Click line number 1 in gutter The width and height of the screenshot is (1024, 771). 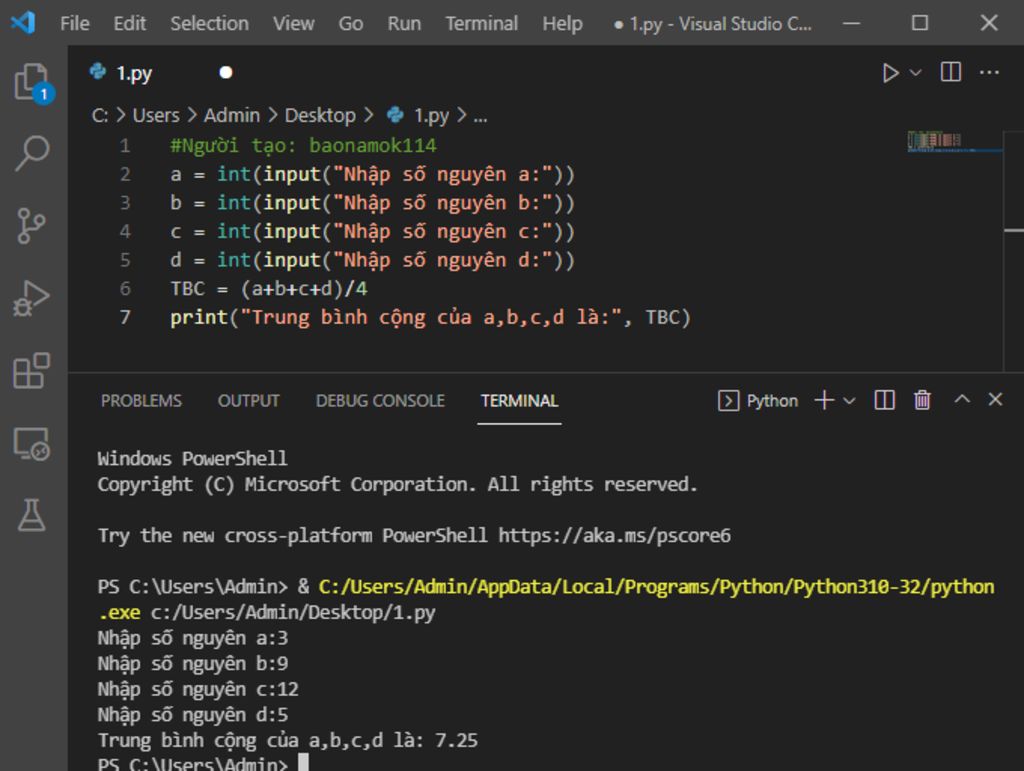coord(125,145)
